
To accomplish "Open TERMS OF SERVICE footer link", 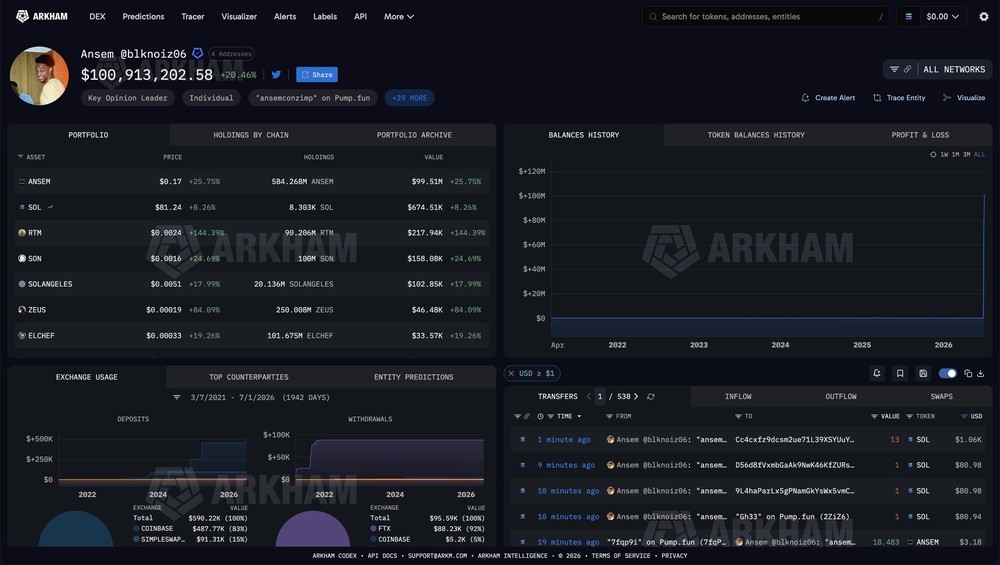I will coord(621,555).
